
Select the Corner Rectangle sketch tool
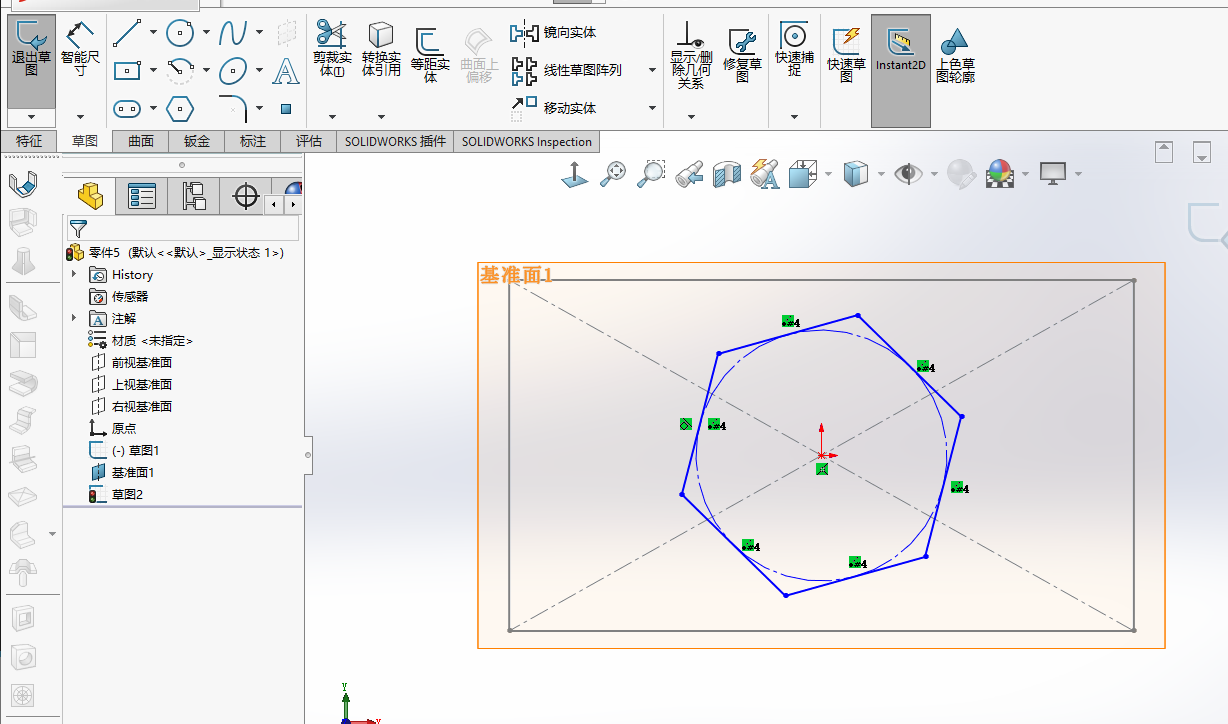point(127,70)
